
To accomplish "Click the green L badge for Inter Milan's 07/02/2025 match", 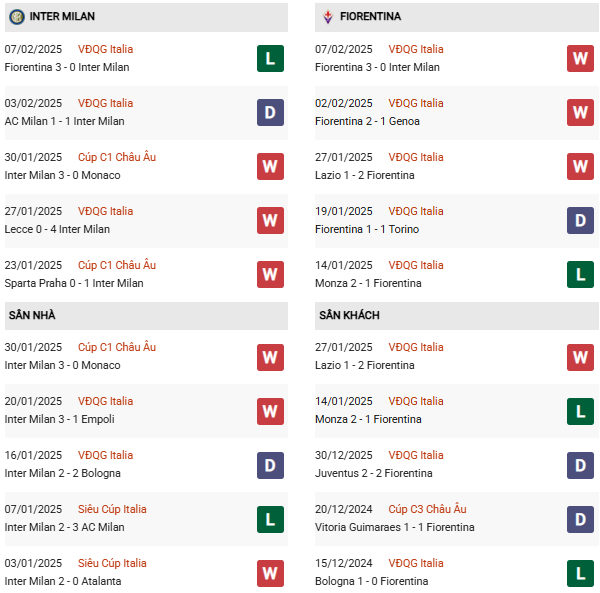I will (270, 59).
